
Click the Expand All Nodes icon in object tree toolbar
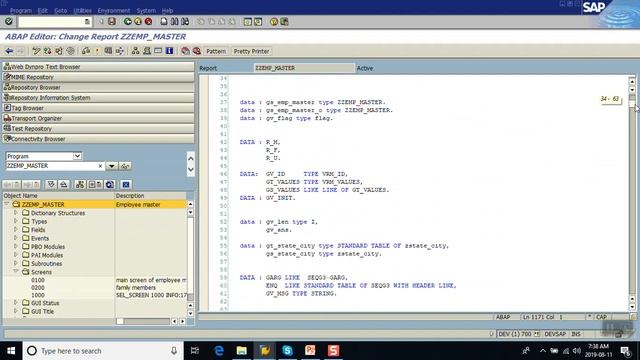pos(51,184)
